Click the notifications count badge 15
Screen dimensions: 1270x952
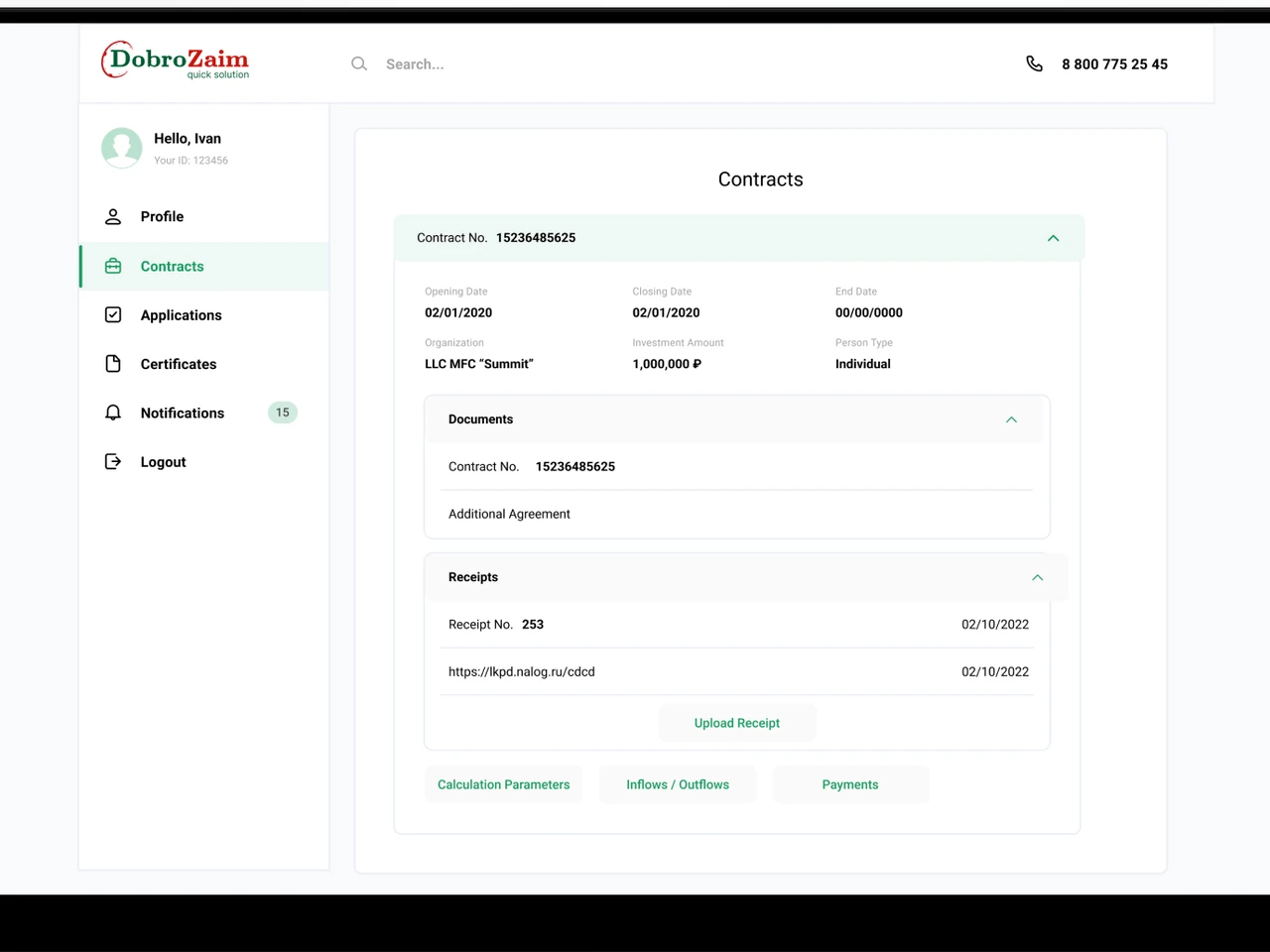[283, 413]
